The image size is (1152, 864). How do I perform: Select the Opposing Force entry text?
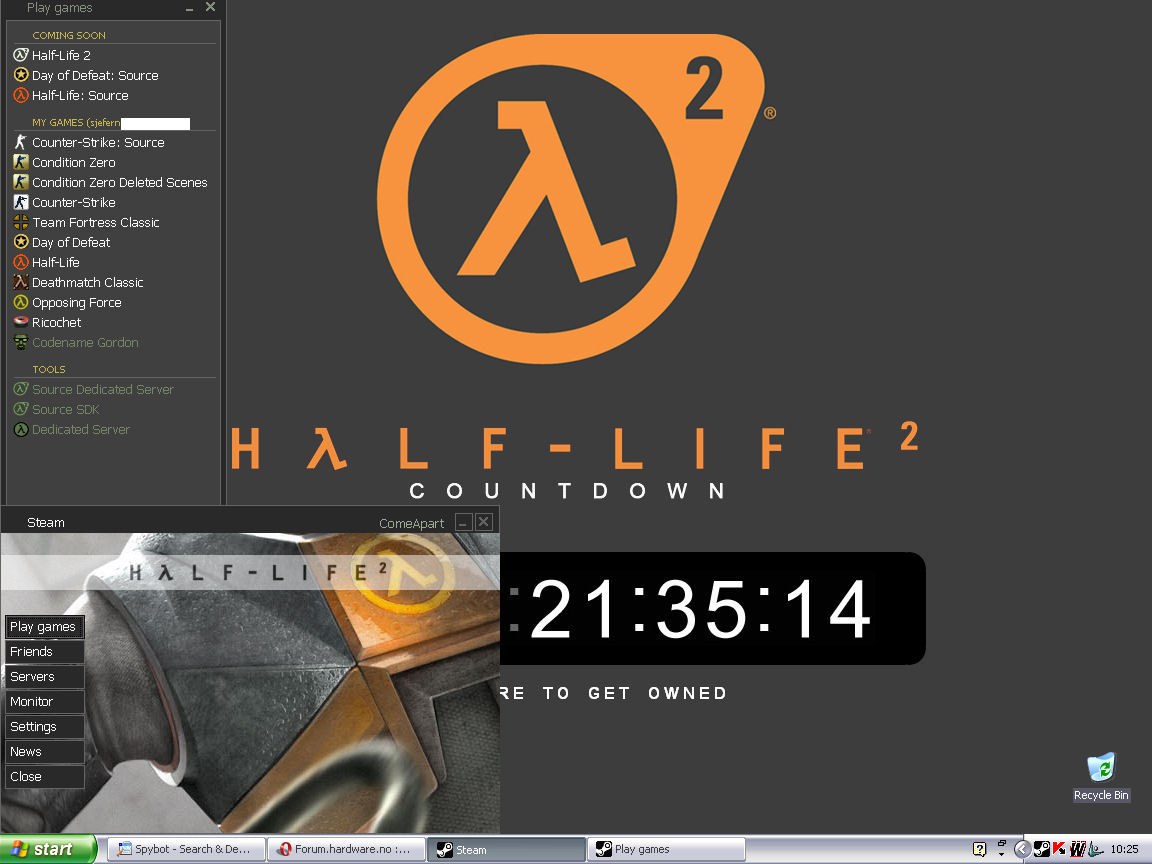(76, 303)
